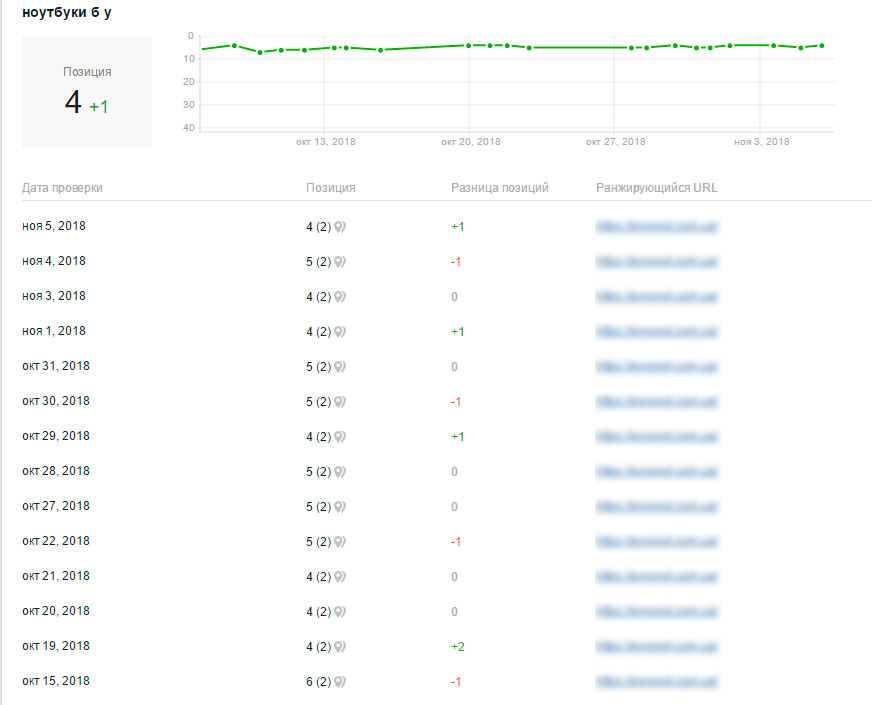Viewport: 889px width, 705px height.
Task: Click position value "5 (2)" for окт 27
Action: (319, 507)
